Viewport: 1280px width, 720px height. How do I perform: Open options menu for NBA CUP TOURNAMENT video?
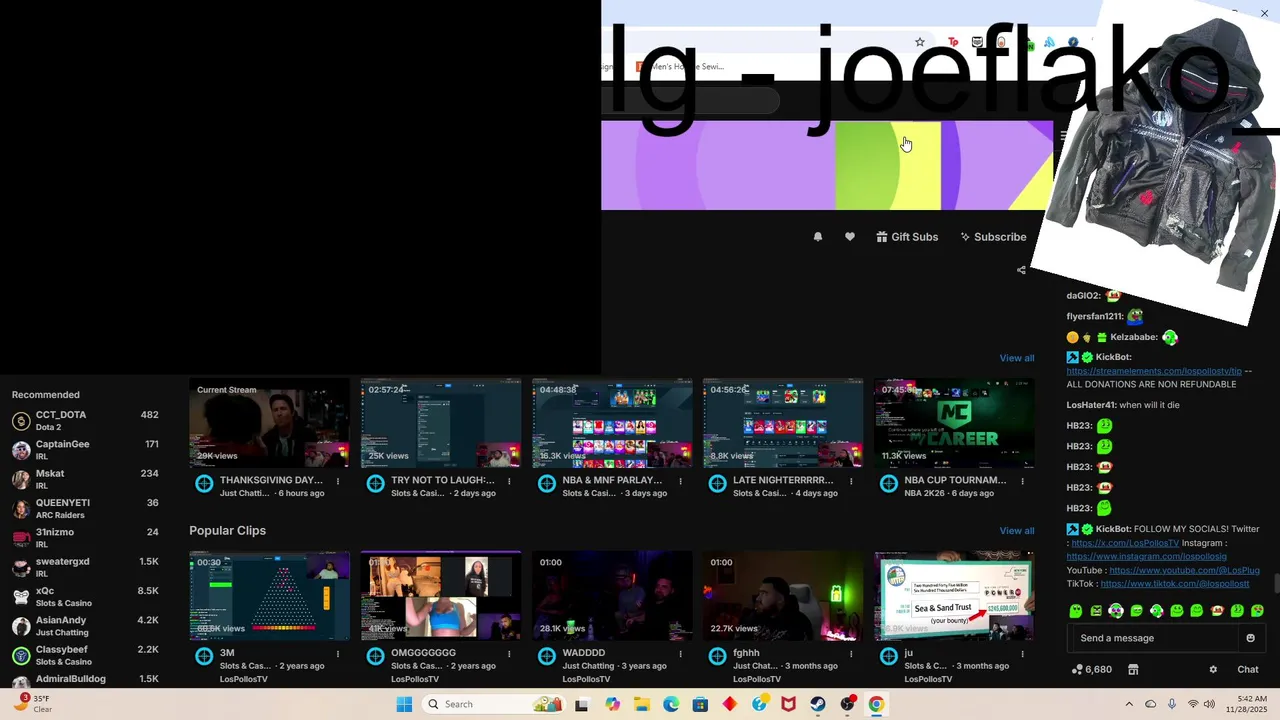click(1022, 481)
